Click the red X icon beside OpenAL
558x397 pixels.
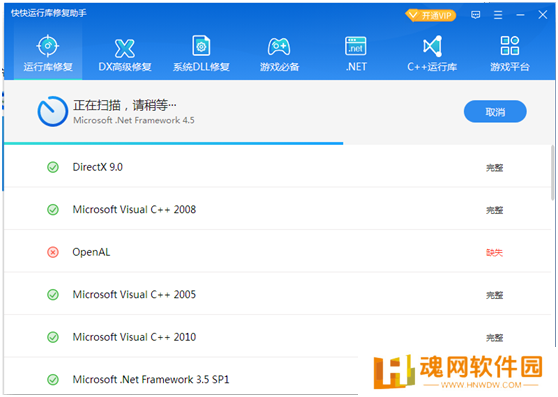click(53, 253)
